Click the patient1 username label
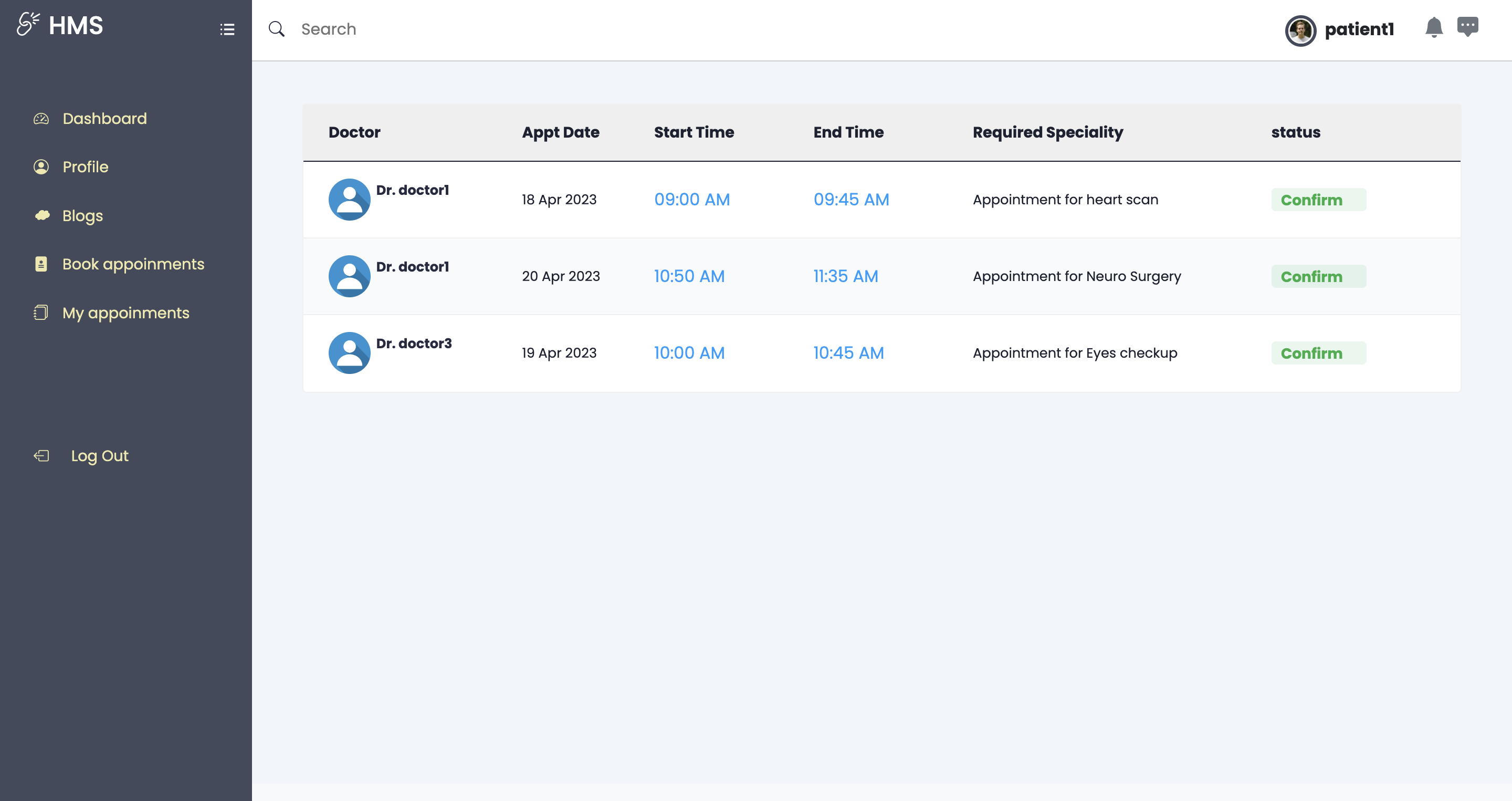This screenshot has width=1512, height=801. pyautogui.click(x=1359, y=29)
